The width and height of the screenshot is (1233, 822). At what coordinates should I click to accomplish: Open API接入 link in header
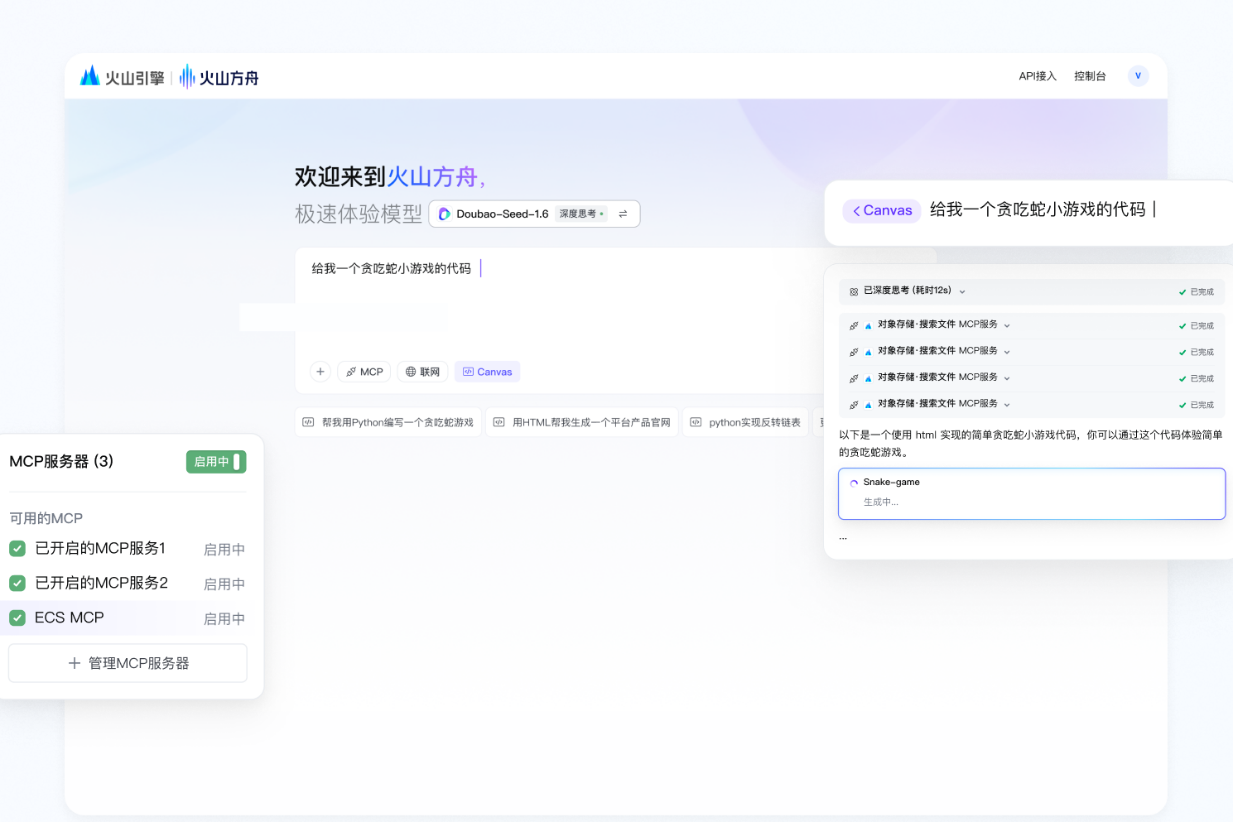1037,76
